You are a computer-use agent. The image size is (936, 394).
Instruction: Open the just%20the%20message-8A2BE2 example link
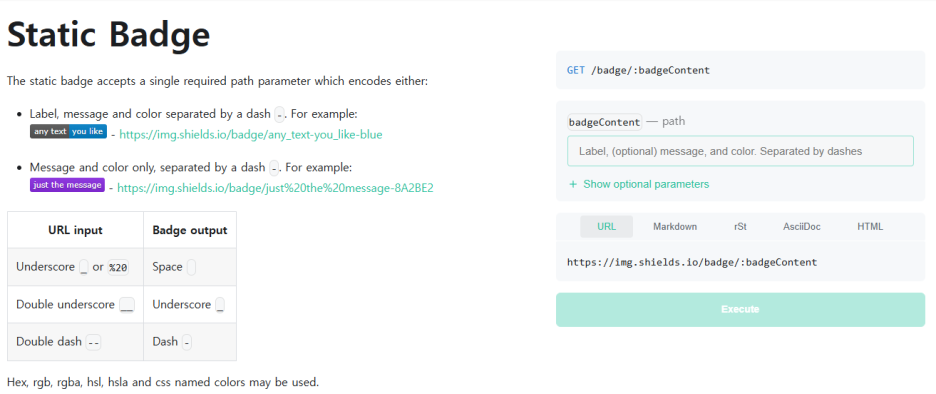pyautogui.click(x=275, y=188)
